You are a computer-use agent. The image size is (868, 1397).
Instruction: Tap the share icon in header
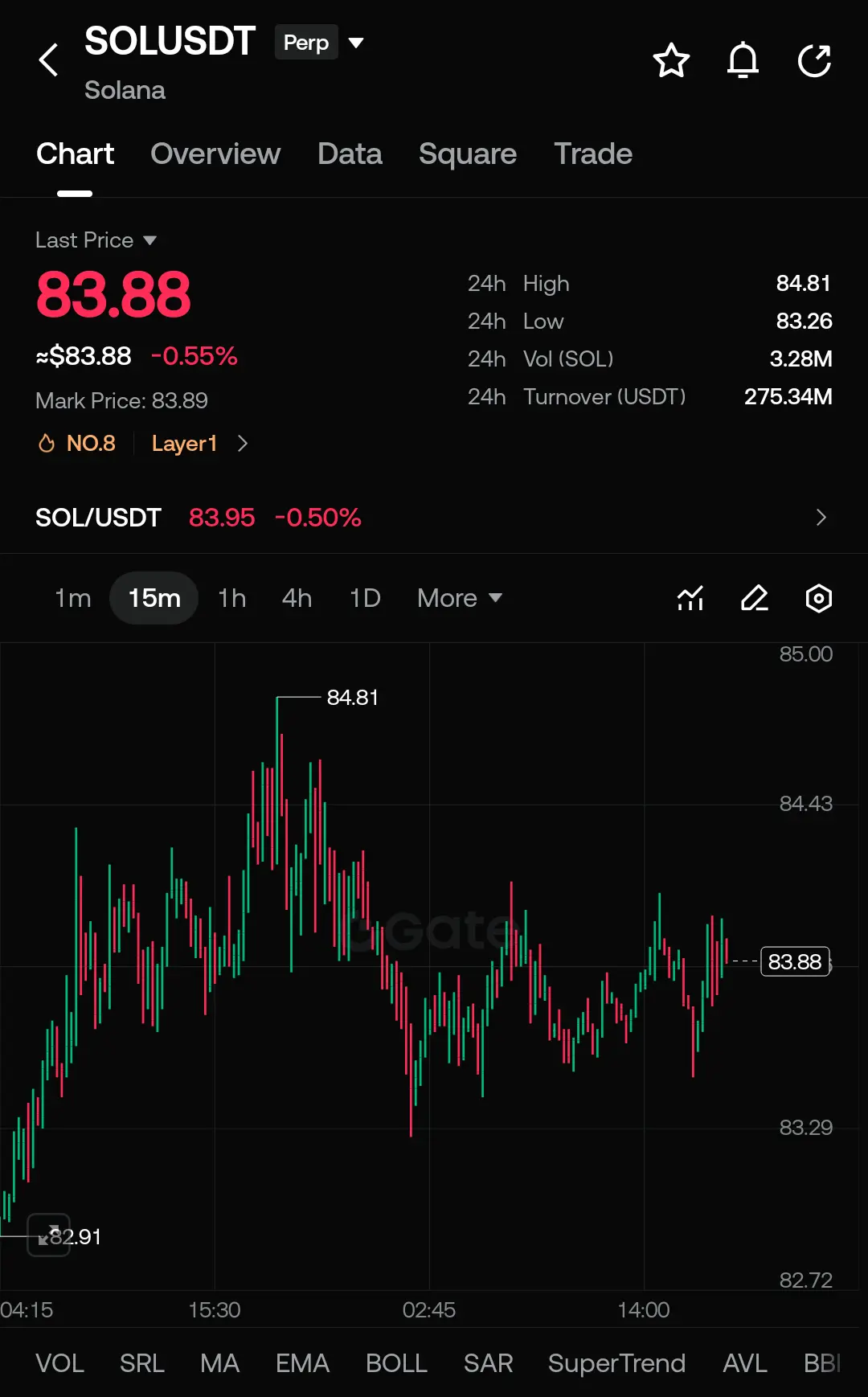point(814,60)
